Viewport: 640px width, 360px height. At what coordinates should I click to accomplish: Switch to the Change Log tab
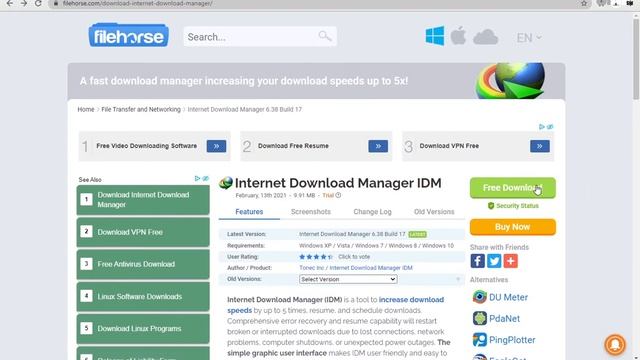pos(372,212)
